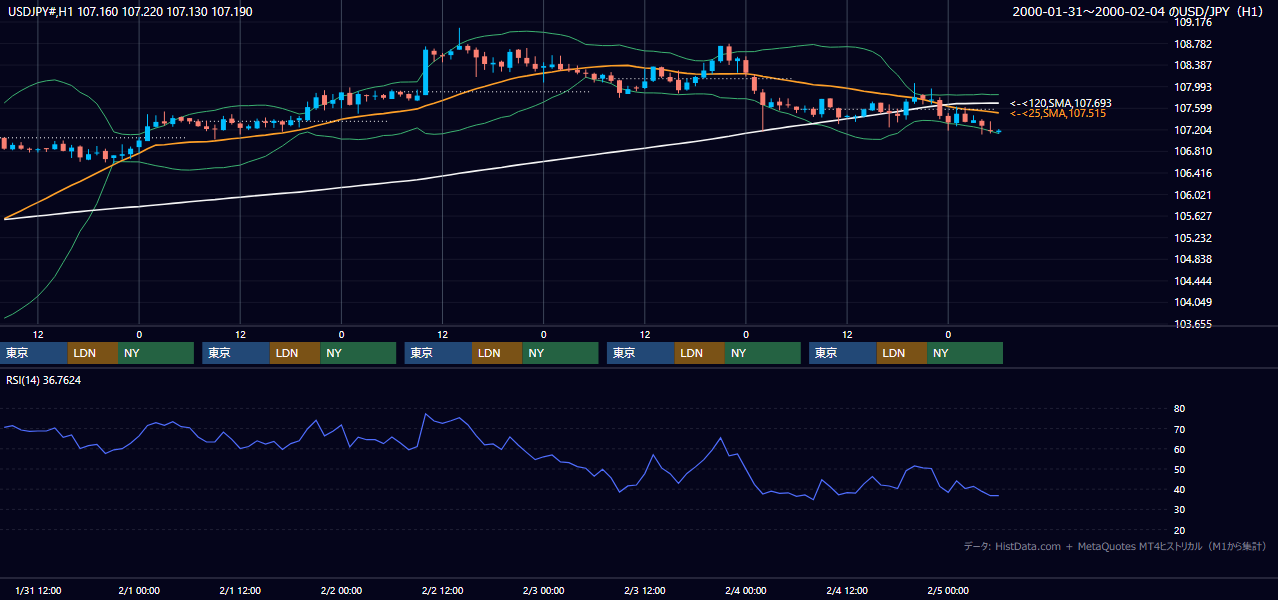The height and width of the screenshot is (600, 1278).
Task: Click the leftmost NY session block
Action: (x=156, y=353)
